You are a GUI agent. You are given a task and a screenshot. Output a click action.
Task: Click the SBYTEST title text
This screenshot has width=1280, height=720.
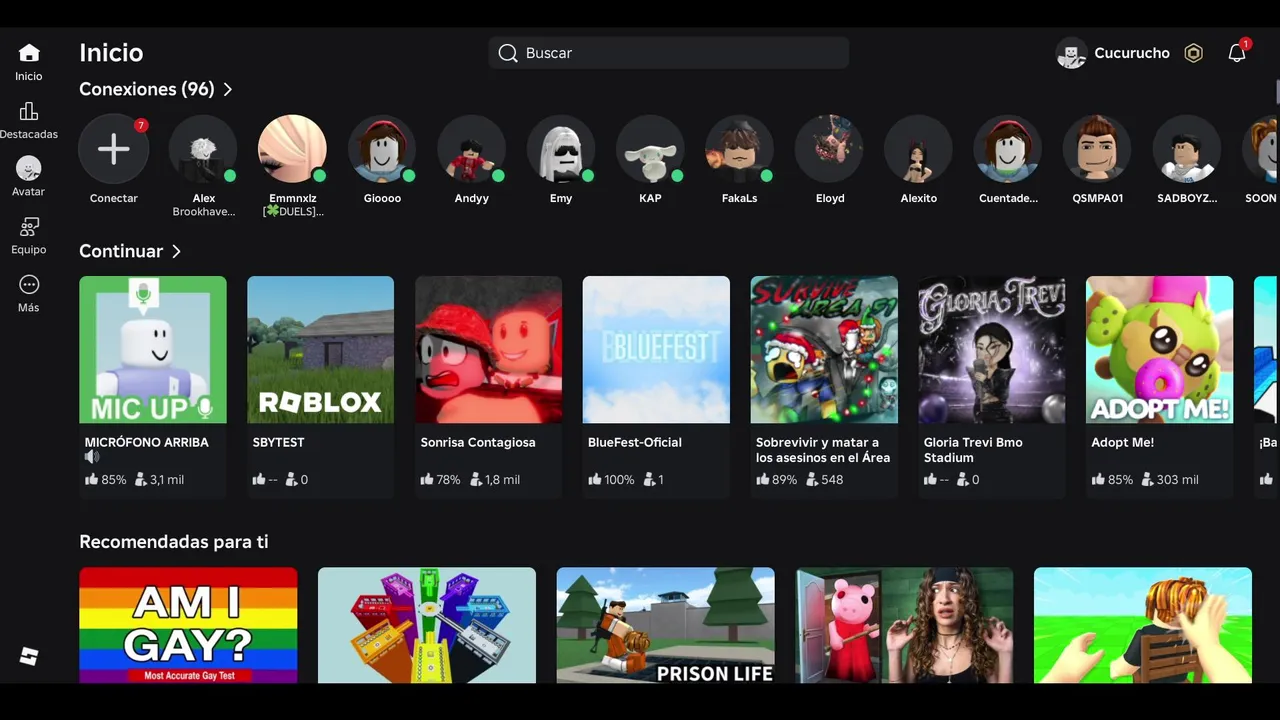point(279,442)
